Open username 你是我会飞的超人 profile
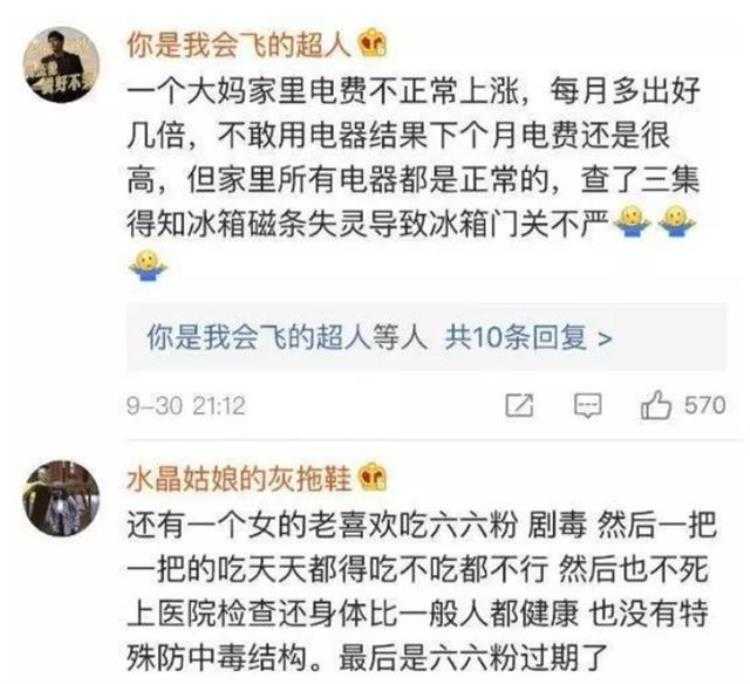Image resolution: width=750 pixels, height=684 pixels. pyautogui.click(x=240, y=45)
